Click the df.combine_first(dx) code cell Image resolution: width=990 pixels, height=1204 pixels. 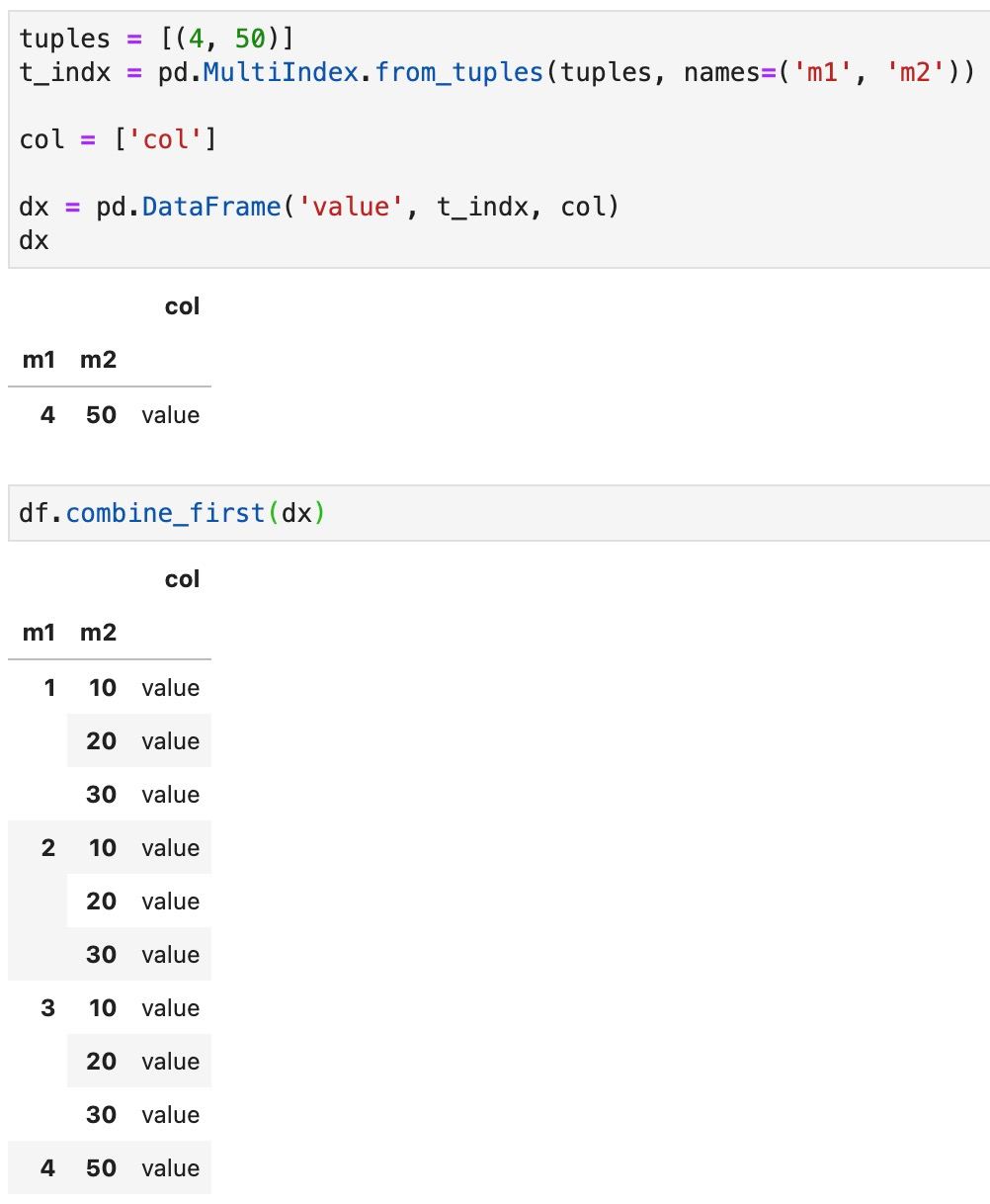point(499,513)
